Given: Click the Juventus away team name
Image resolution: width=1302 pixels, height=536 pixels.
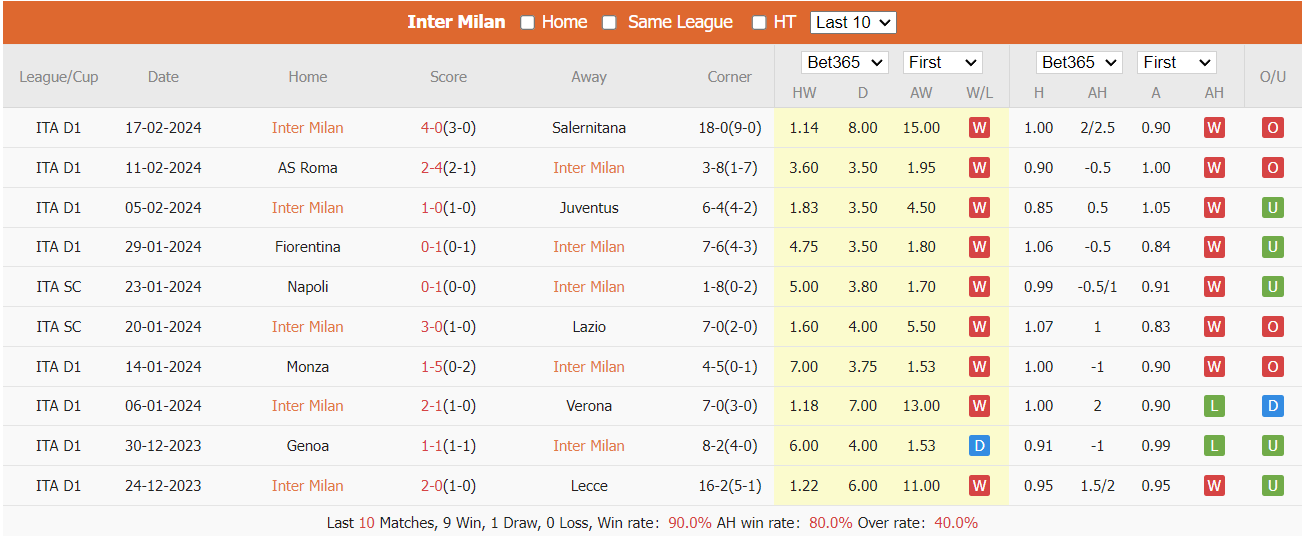Looking at the screenshot, I should (589, 208).
